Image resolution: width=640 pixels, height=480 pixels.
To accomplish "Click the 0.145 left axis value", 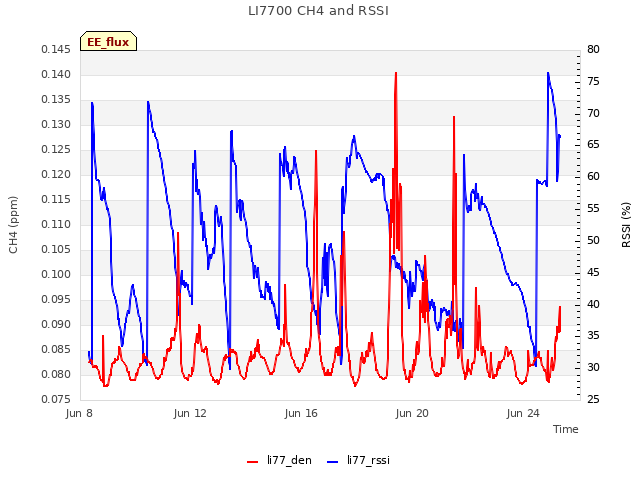I will pos(56,49).
